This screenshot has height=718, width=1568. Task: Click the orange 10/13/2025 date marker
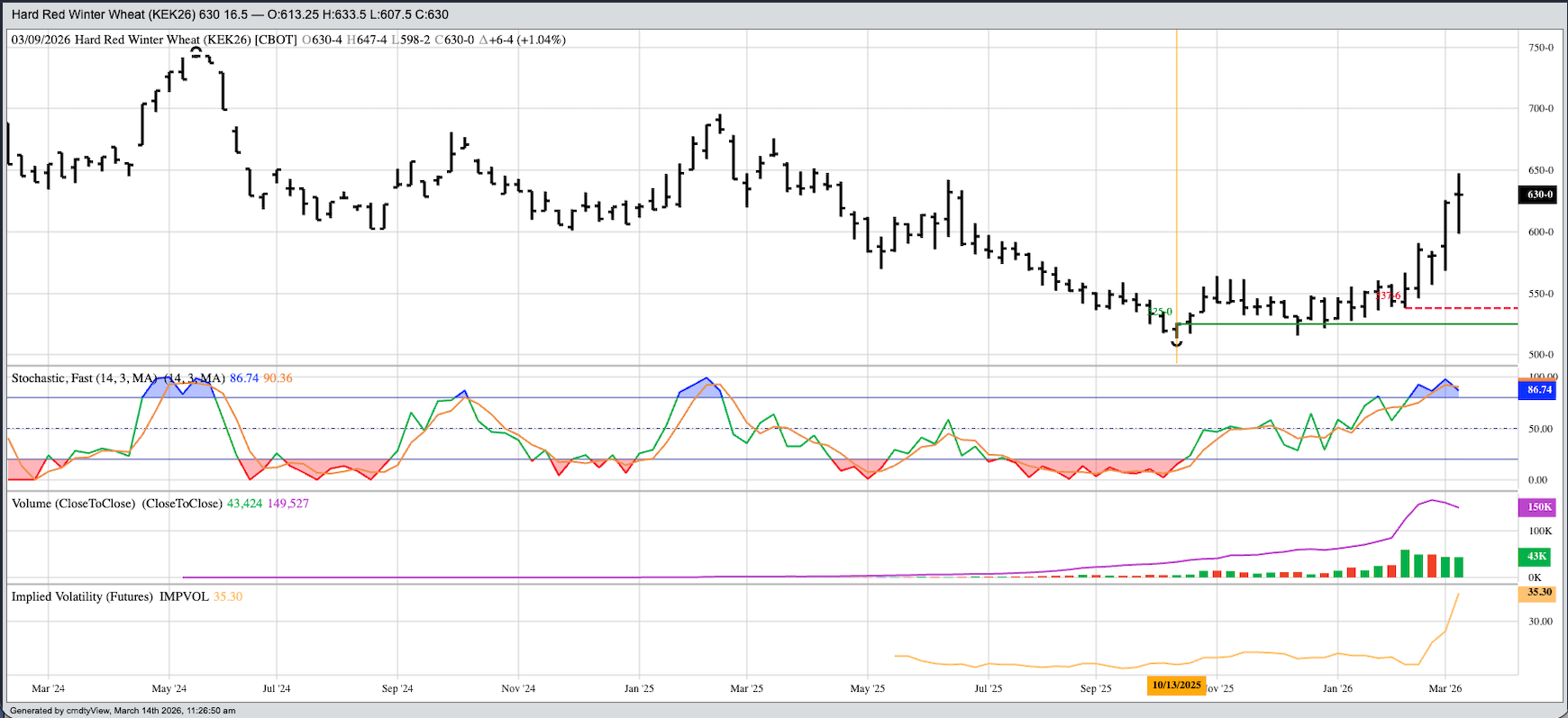[x=1176, y=686]
